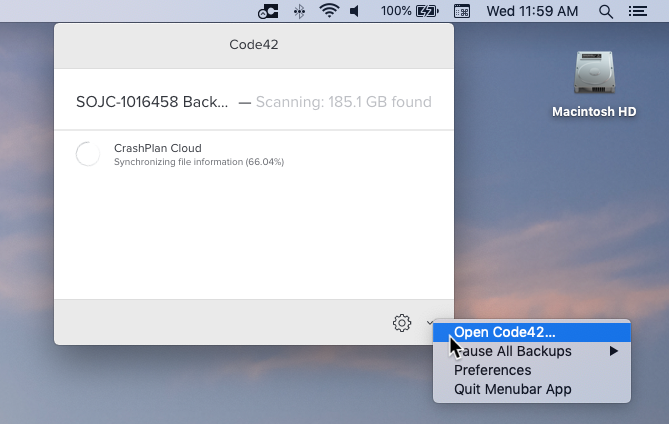Image resolution: width=669 pixels, height=424 pixels.
Task: Open the Bluetooth menu bar icon
Action: [300, 11]
